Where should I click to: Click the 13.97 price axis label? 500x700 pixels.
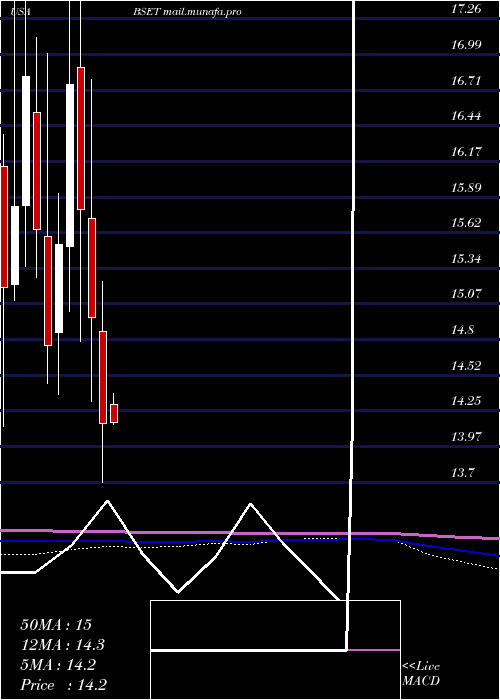466,436
